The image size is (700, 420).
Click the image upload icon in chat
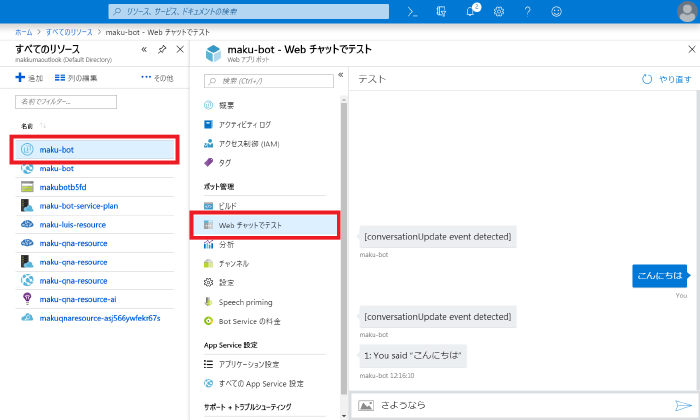366,405
